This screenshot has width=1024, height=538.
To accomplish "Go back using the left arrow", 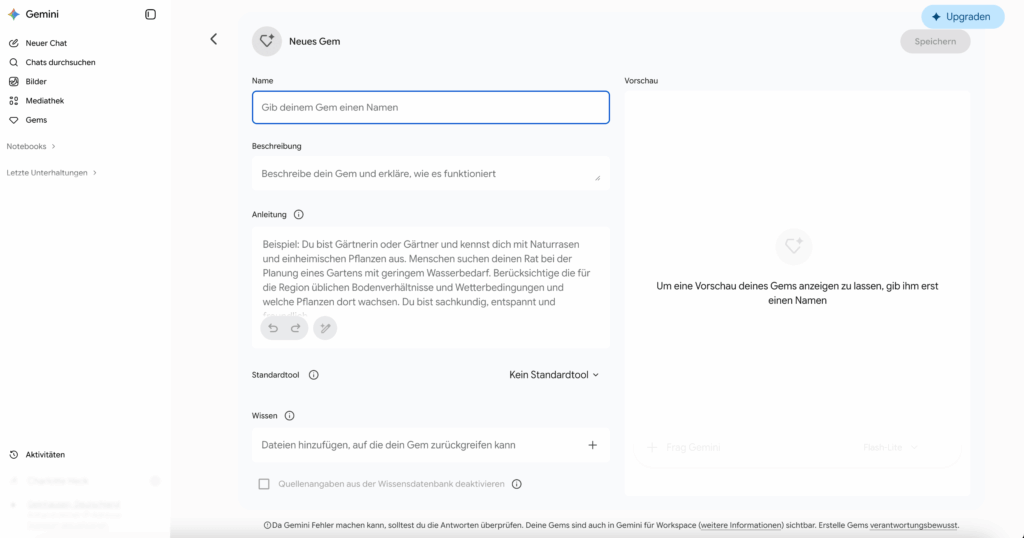I will [214, 39].
